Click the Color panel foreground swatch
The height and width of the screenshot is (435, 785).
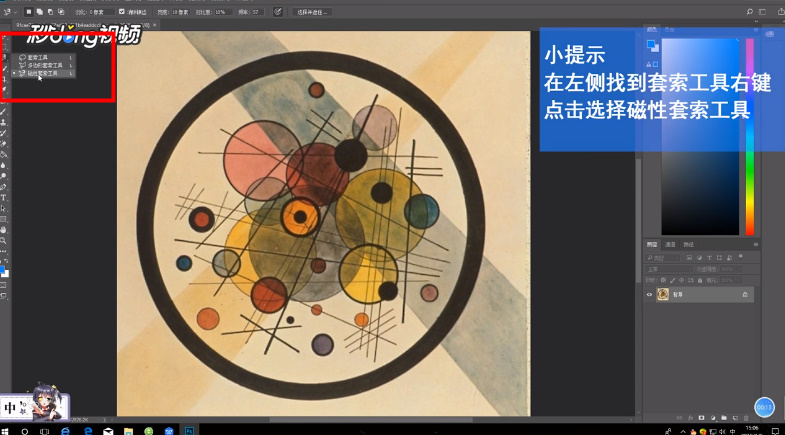pyautogui.click(x=651, y=44)
